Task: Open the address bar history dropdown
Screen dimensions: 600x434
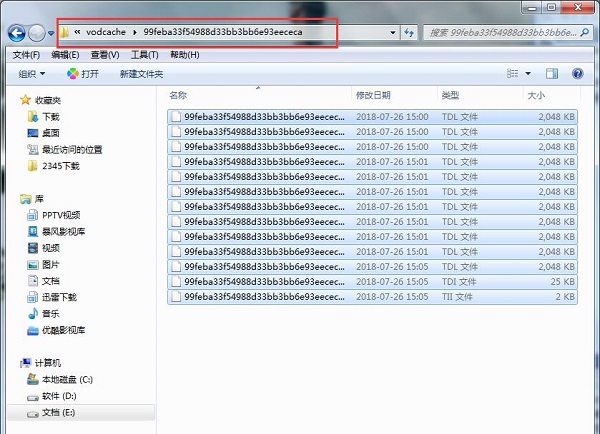Action: 393,33
